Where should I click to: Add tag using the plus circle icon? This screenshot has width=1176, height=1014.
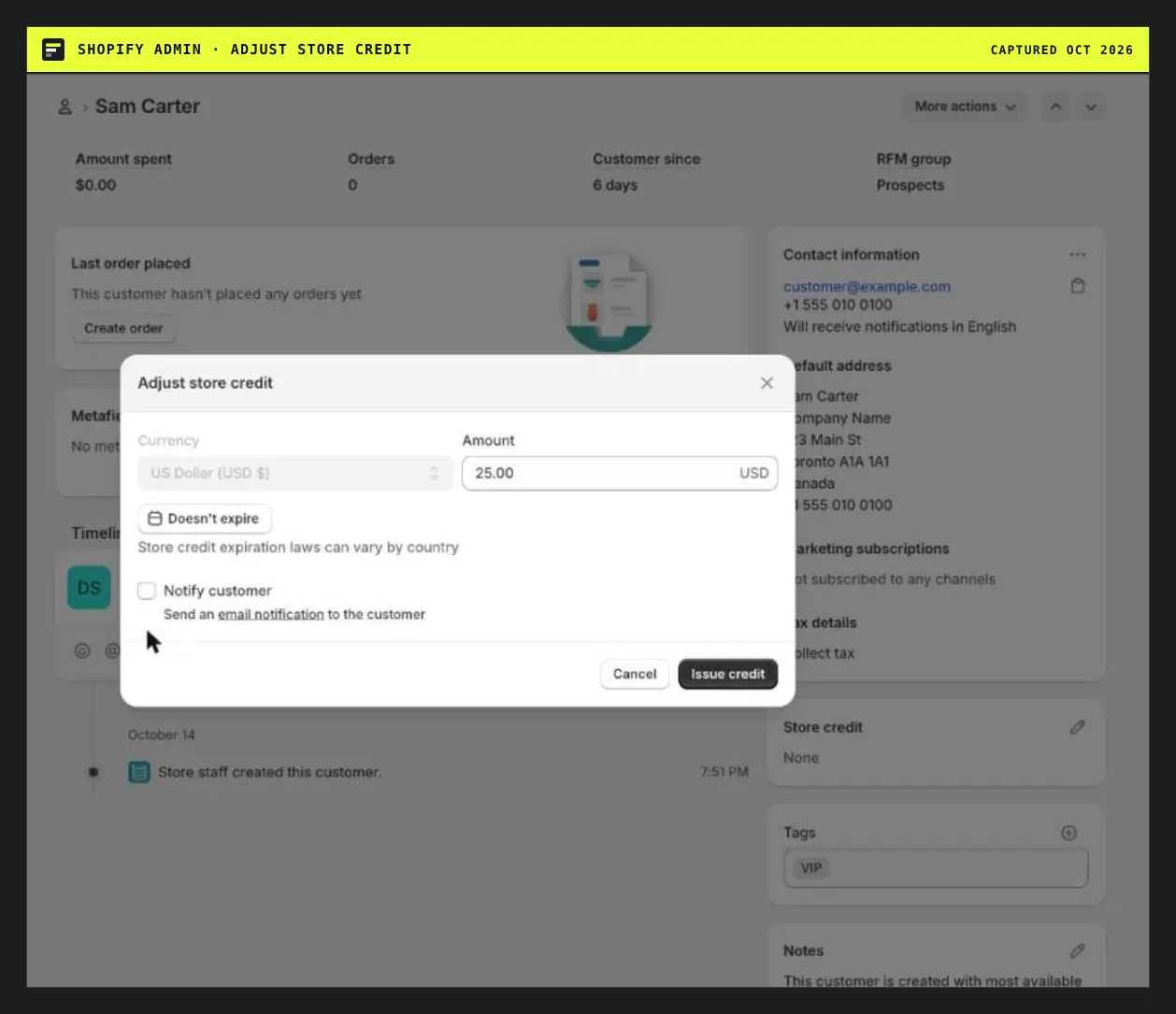coord(1069,833)
